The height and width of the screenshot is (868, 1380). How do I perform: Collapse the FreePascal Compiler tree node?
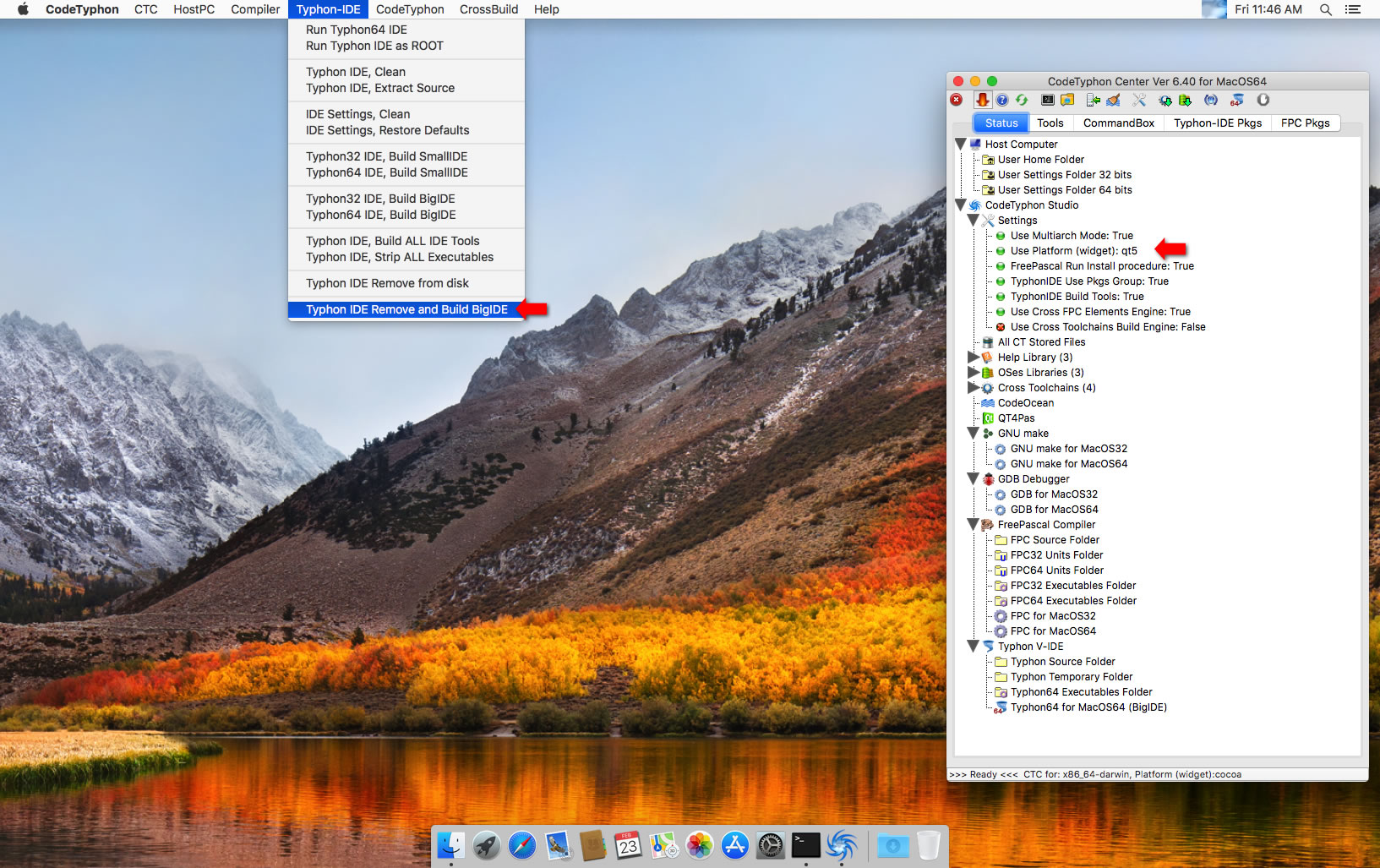click(974, 525)
